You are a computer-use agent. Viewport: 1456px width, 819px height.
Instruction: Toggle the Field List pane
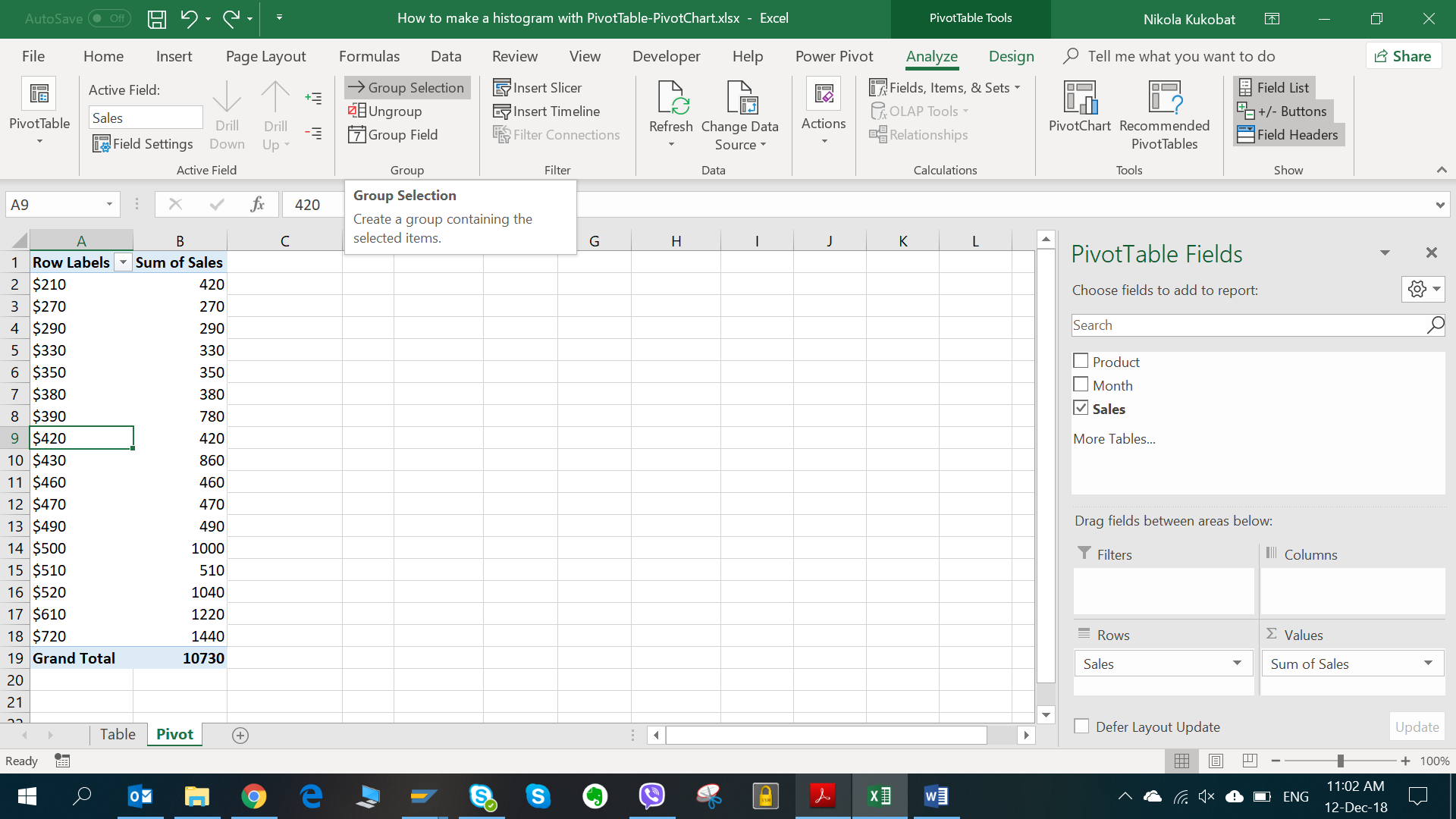(1273, 87)
